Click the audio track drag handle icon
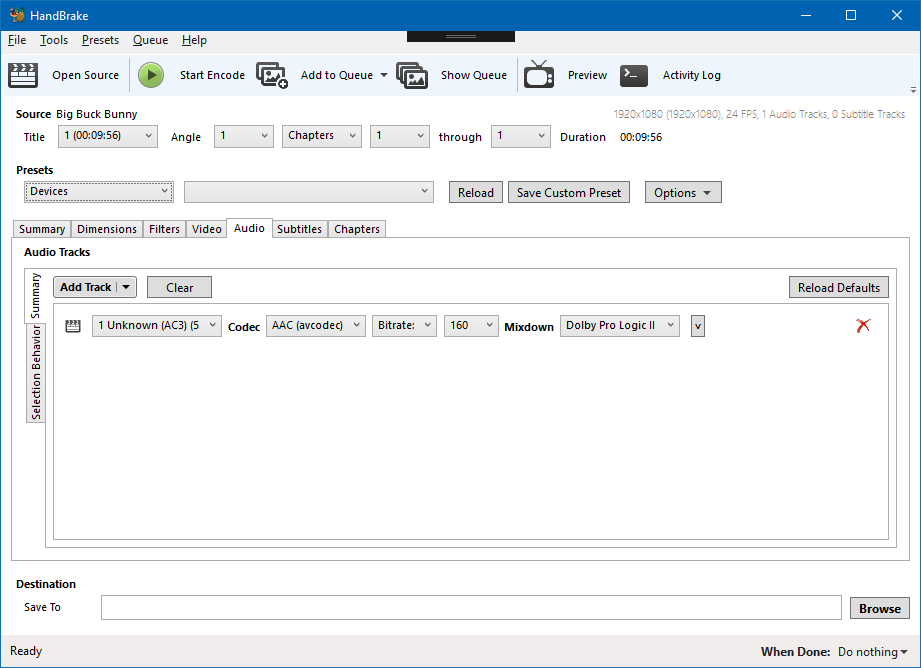Screen dimensions: 921x668 73,326
